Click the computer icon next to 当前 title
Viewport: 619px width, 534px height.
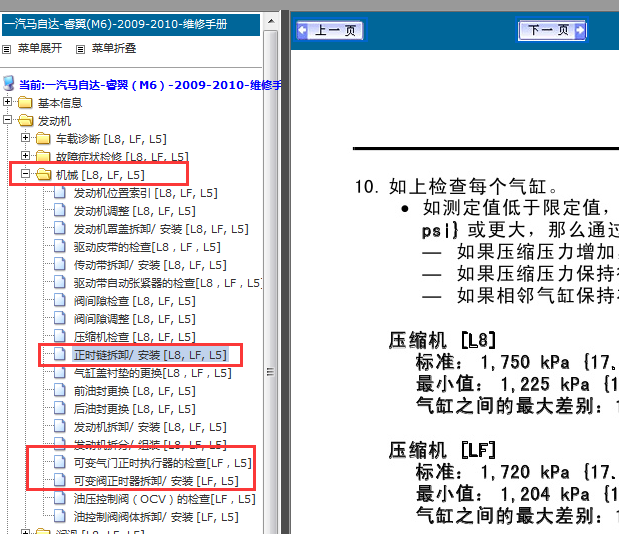point(9,84)
